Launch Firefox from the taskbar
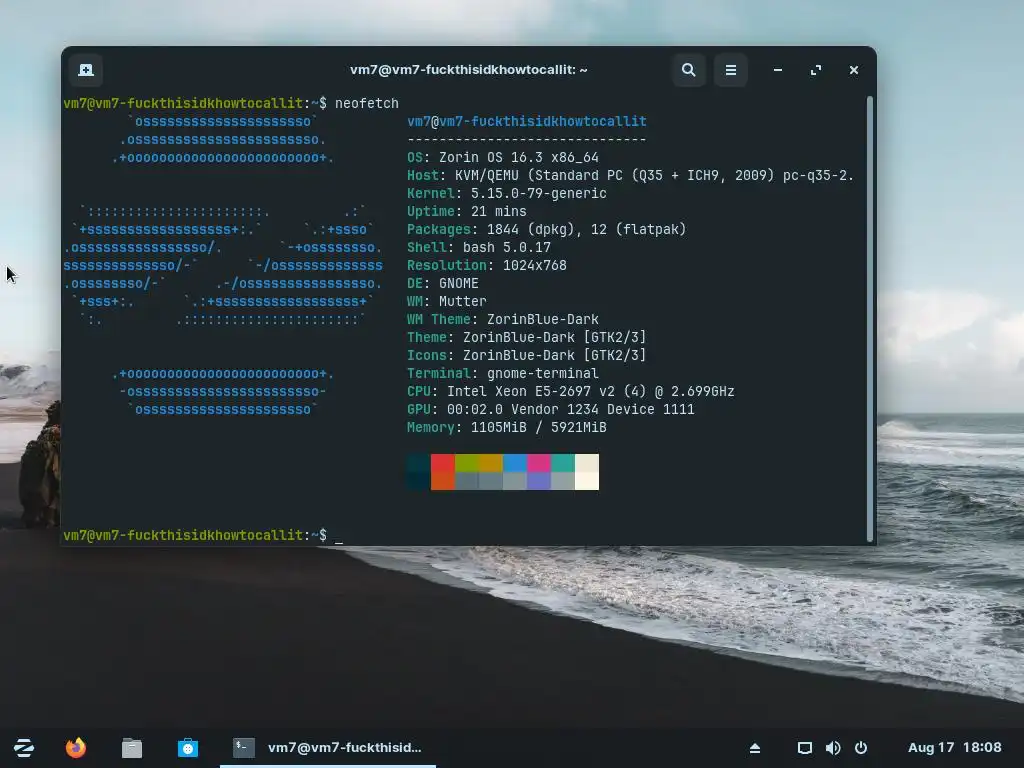This screenshot has width=1024, height=768. (x=76, y=748)
